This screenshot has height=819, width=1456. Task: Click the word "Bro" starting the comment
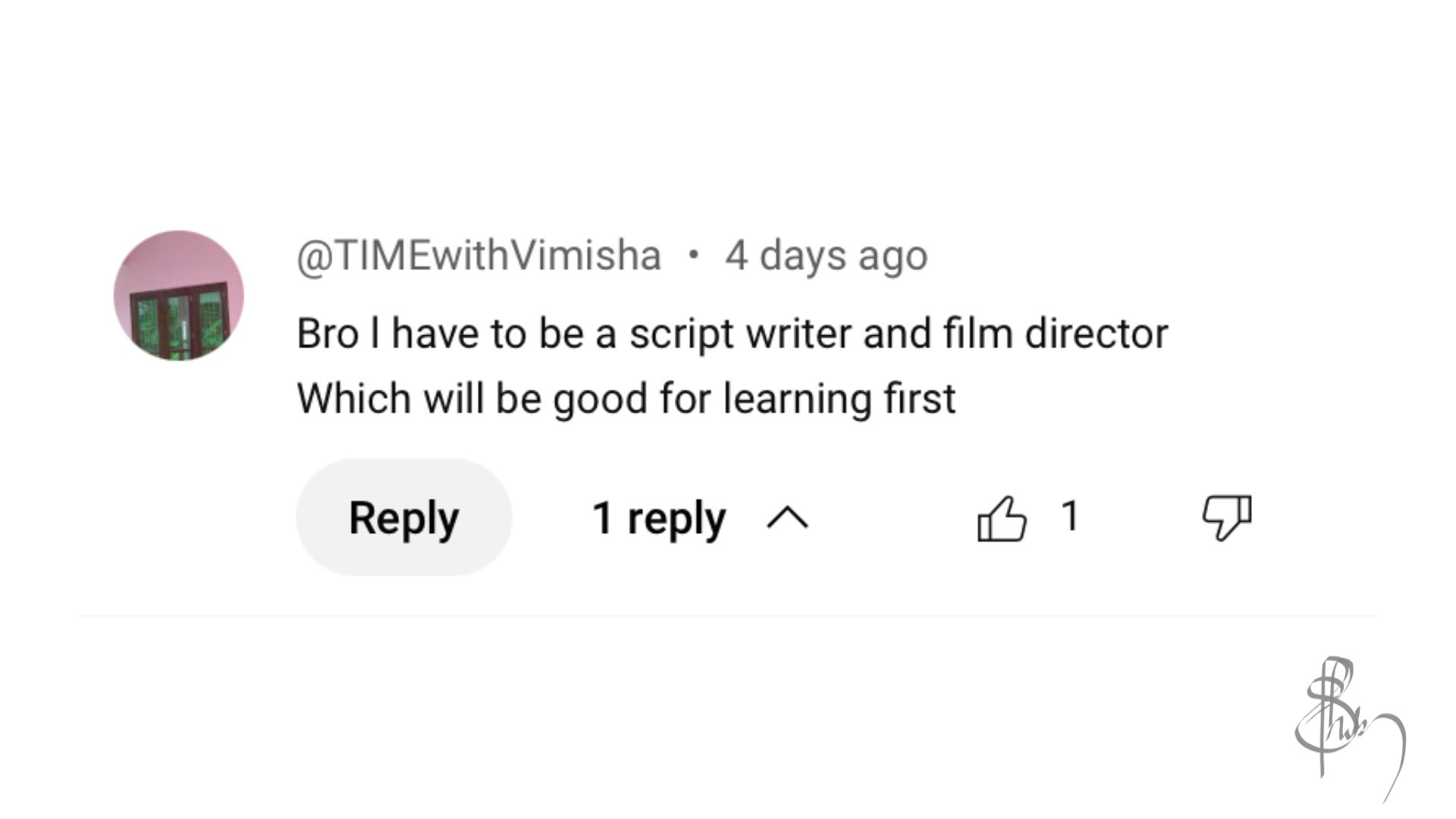[327, 334]
